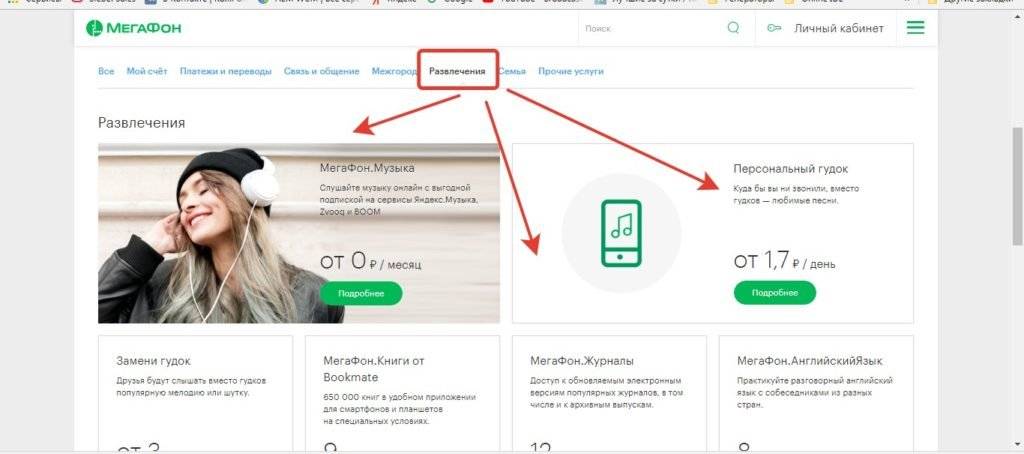Switch to Мой счёт tab

coord(147,72)
